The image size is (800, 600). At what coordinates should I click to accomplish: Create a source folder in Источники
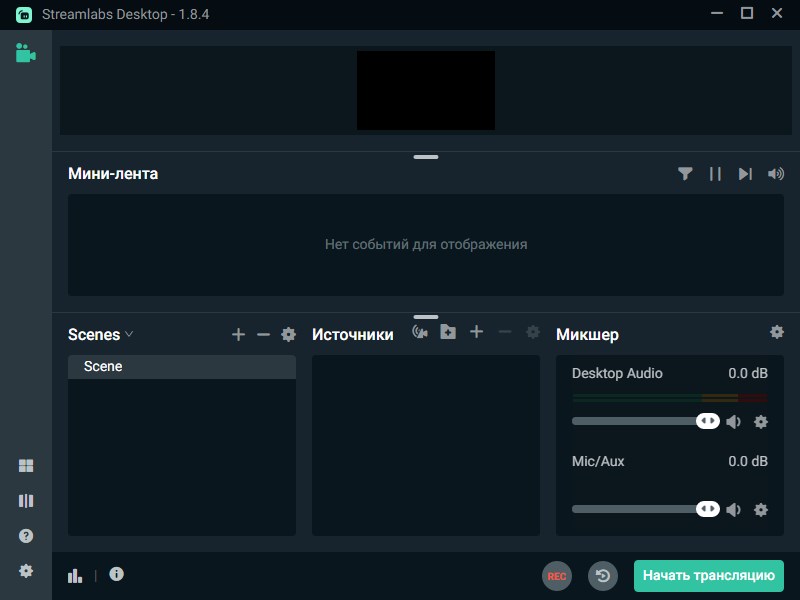coord(447,332)
